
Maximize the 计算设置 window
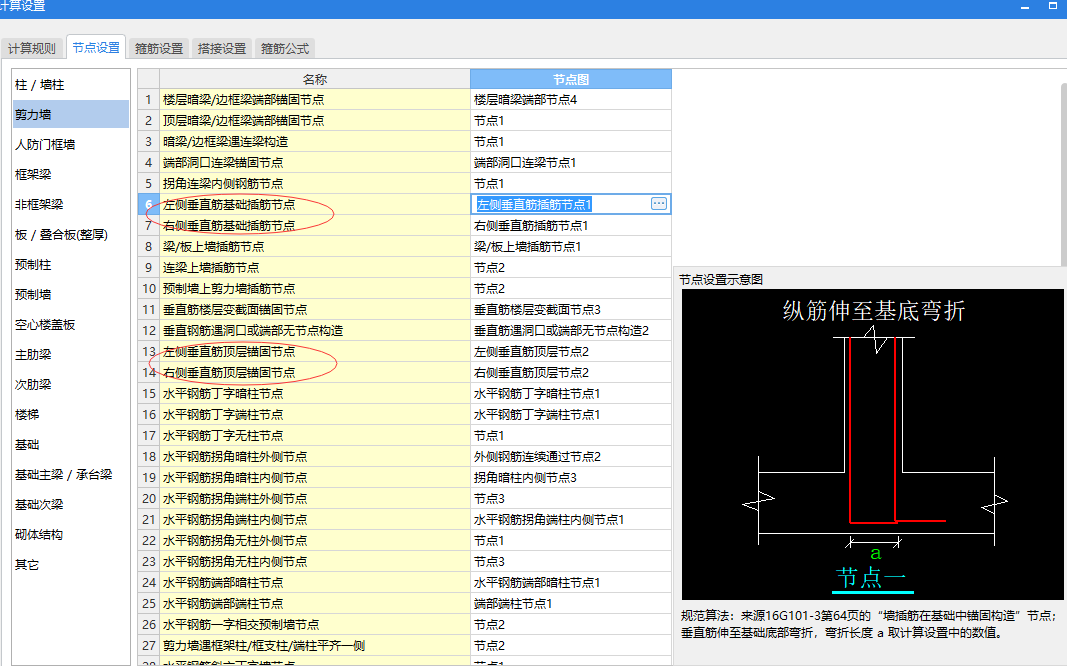[x=1052, y=5]
